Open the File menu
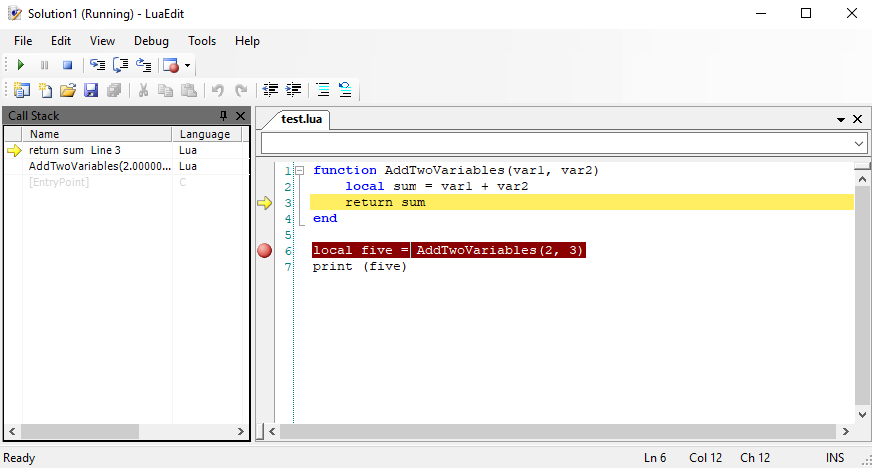Screen dimensions: 872x468 (x=23, y=41)
